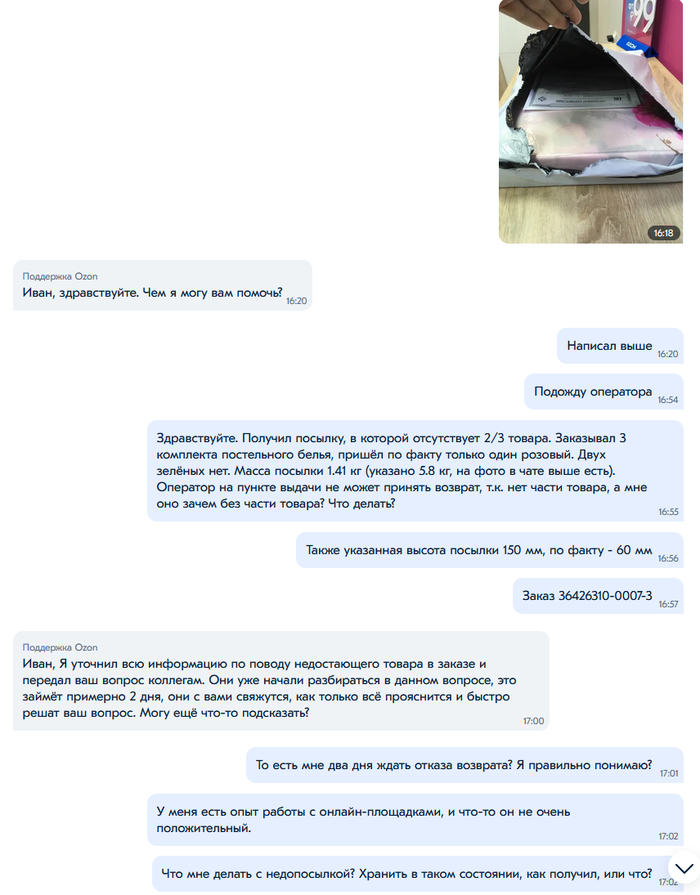Click the 16:57 timestamp next to the order number
Screen dimensions: 700x895
(x=668, y=604)
